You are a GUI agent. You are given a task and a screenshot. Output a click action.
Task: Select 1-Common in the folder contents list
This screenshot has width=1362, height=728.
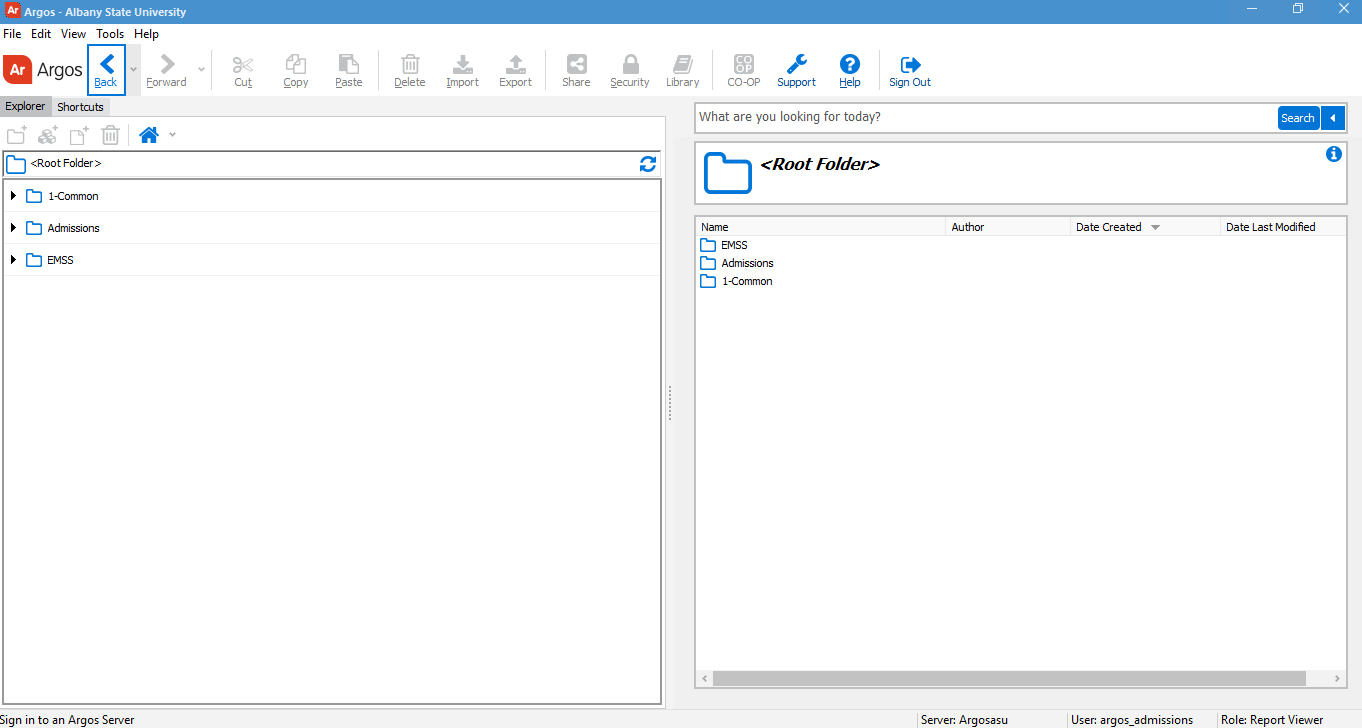[747, 281]
